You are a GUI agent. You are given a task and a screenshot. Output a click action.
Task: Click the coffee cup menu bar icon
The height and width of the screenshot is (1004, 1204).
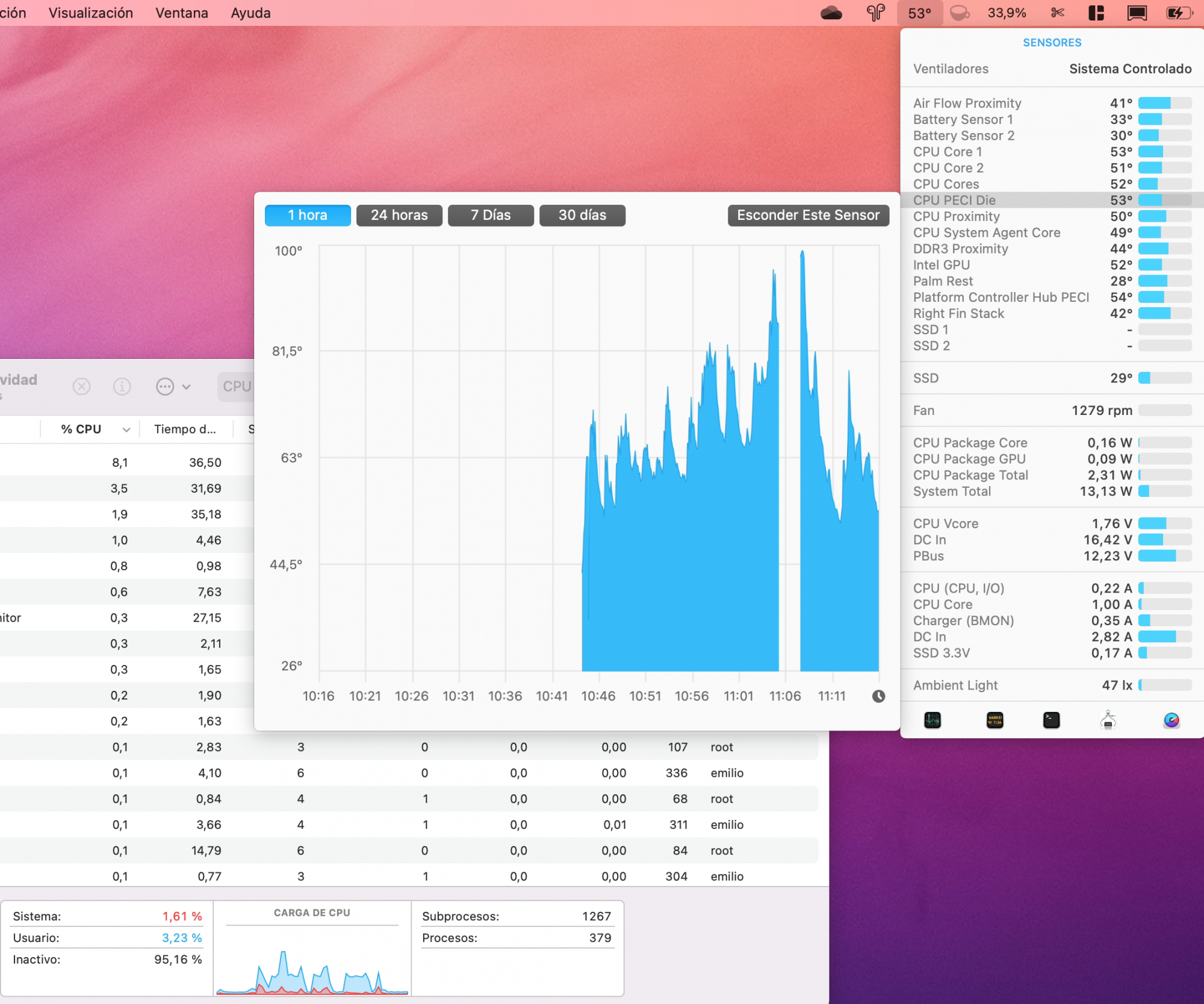tap(960, 13)
